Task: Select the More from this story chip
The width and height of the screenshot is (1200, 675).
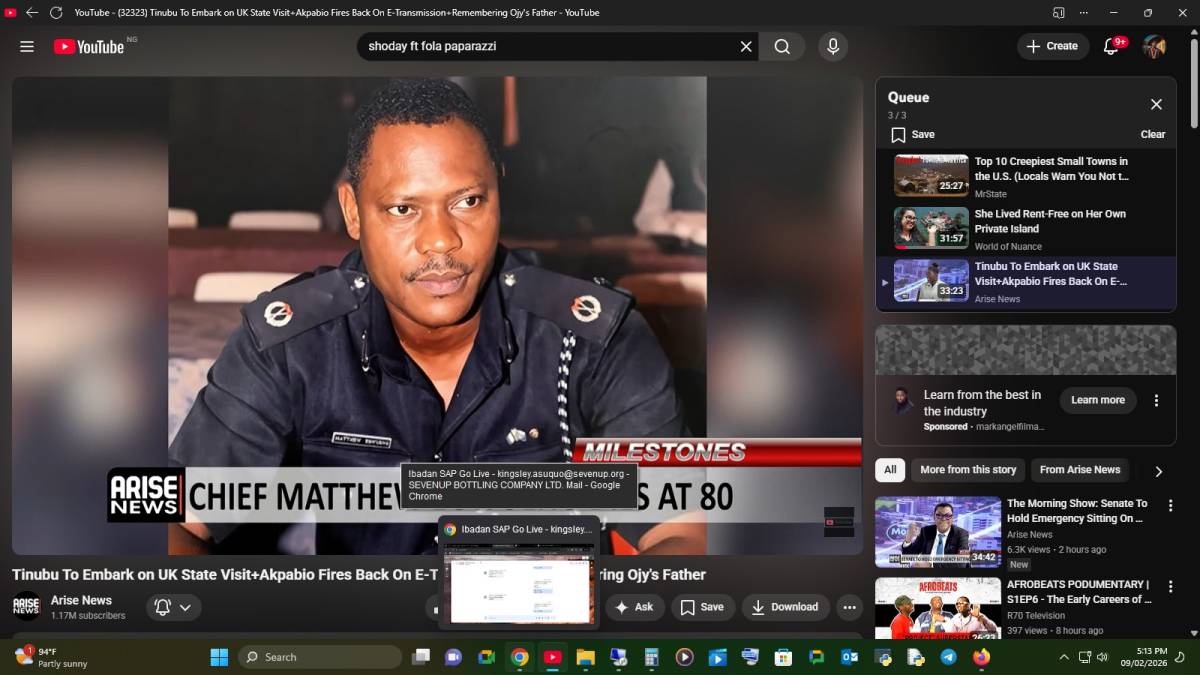Action: pyautogui.click(x=968, y=469)
